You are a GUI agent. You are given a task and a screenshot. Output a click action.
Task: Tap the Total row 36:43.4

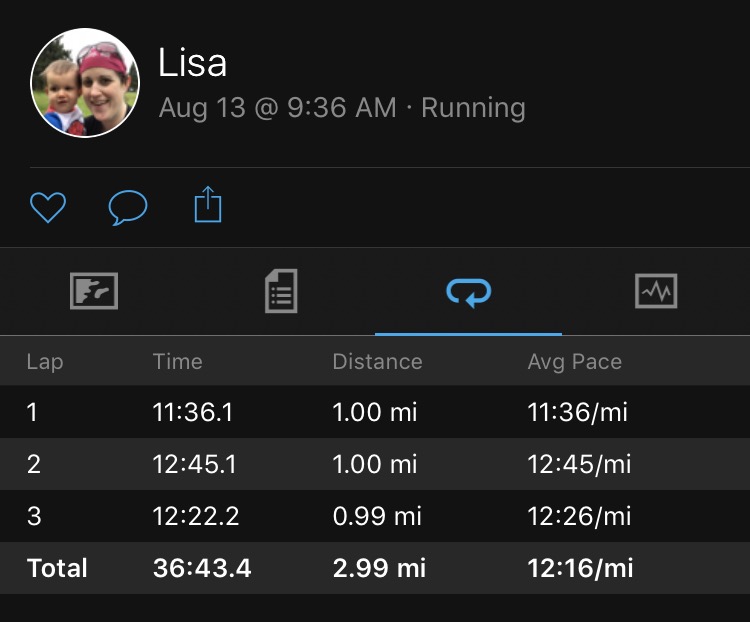coord(375,568)
